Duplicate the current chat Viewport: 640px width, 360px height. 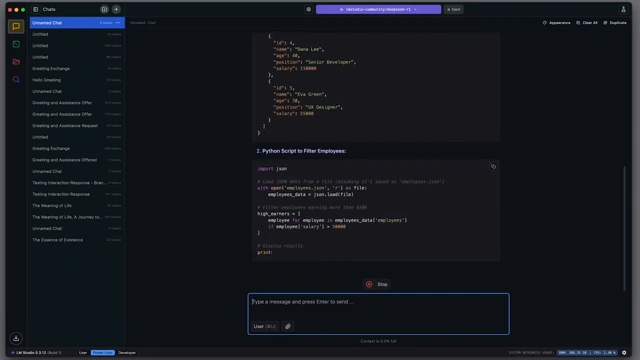pyautogui.click(x=615, y=23)
